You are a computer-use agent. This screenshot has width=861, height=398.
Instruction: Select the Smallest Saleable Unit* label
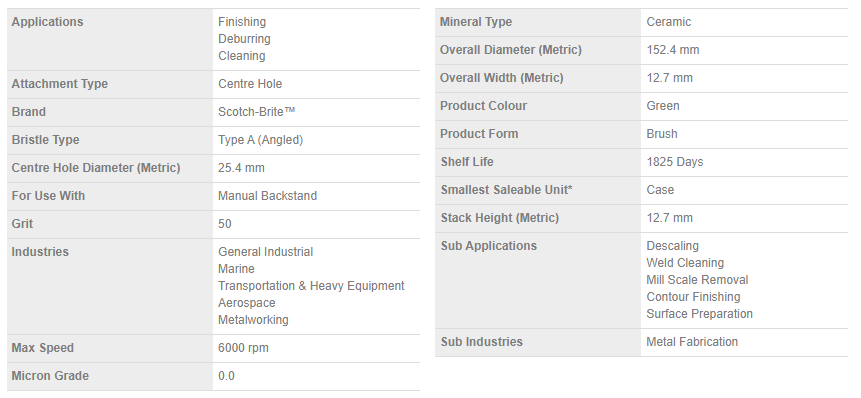click(x=506, y=190)
